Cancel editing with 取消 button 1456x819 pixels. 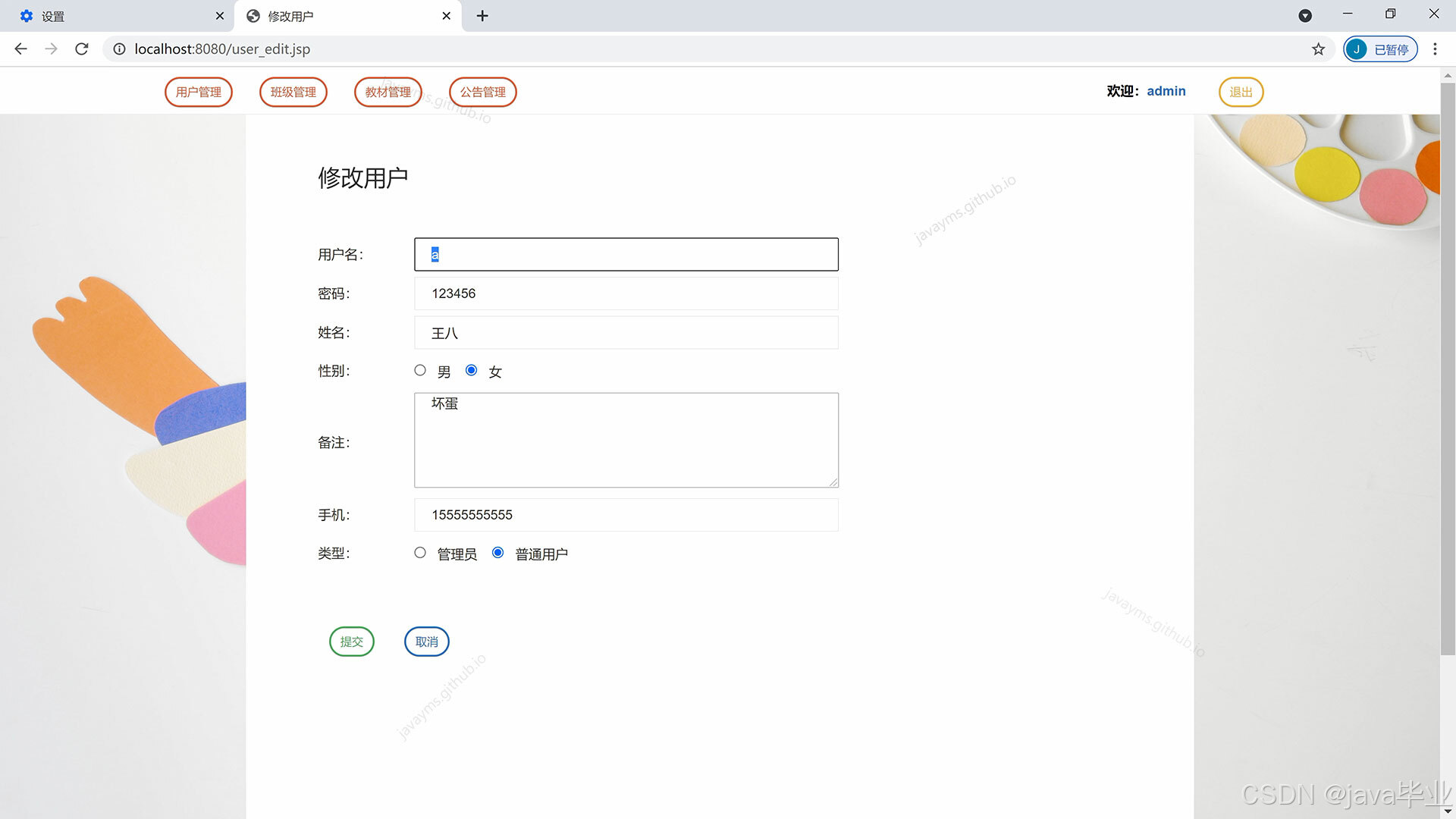(x=427, y=642)
